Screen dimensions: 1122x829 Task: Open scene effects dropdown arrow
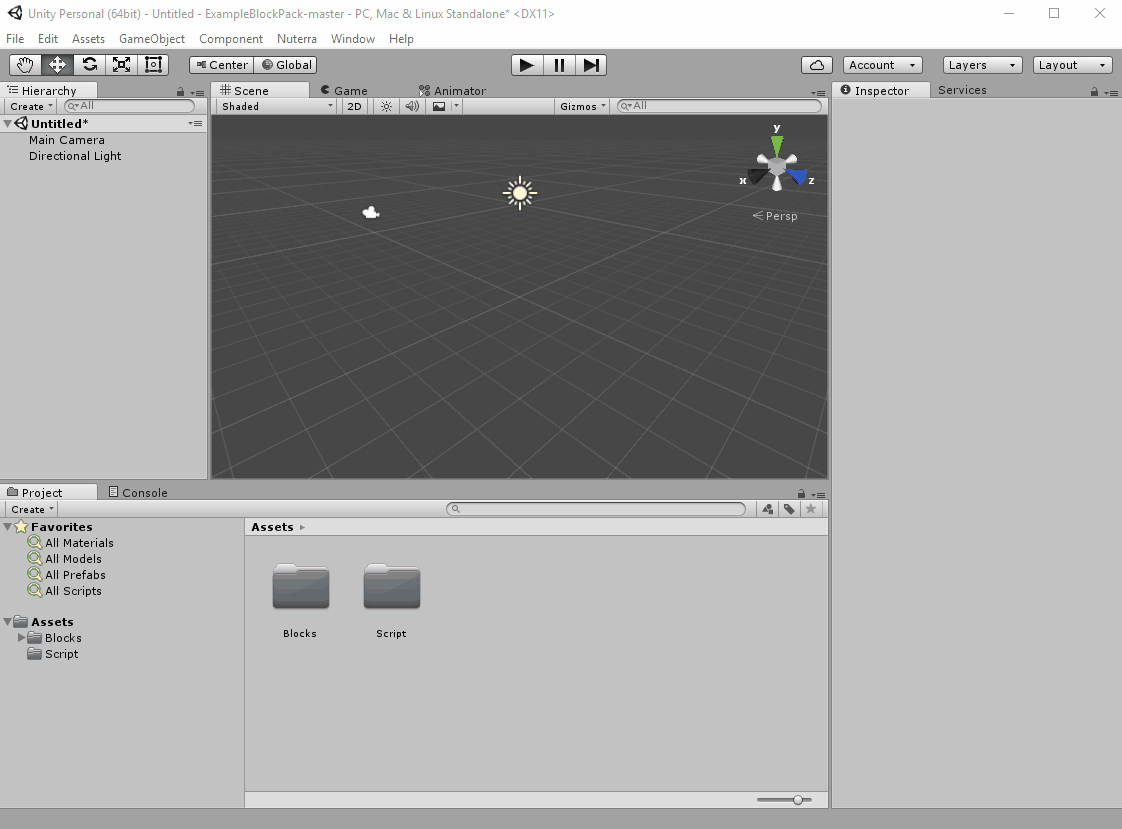click(x=456, y=106)
